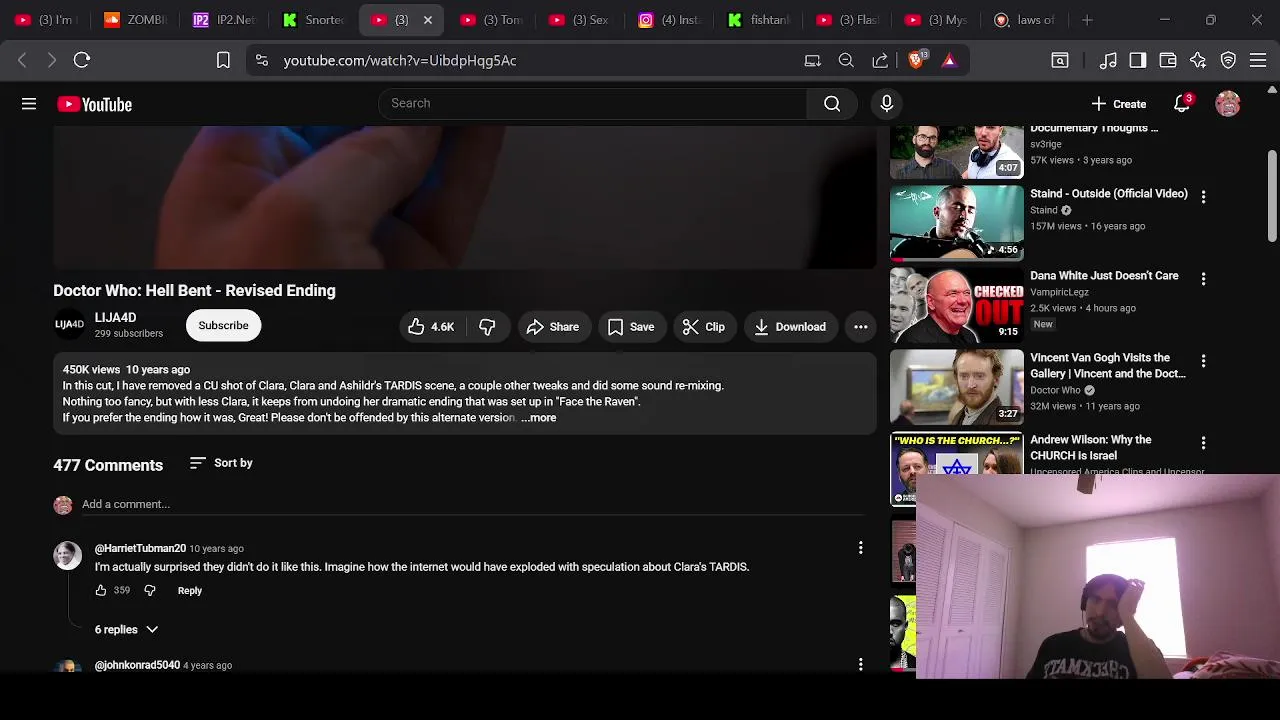The height and width of the screenshot is (720, 1280).
Task: Click the Add a comment field
Action: pyautogui.click(x=473, y=504)
